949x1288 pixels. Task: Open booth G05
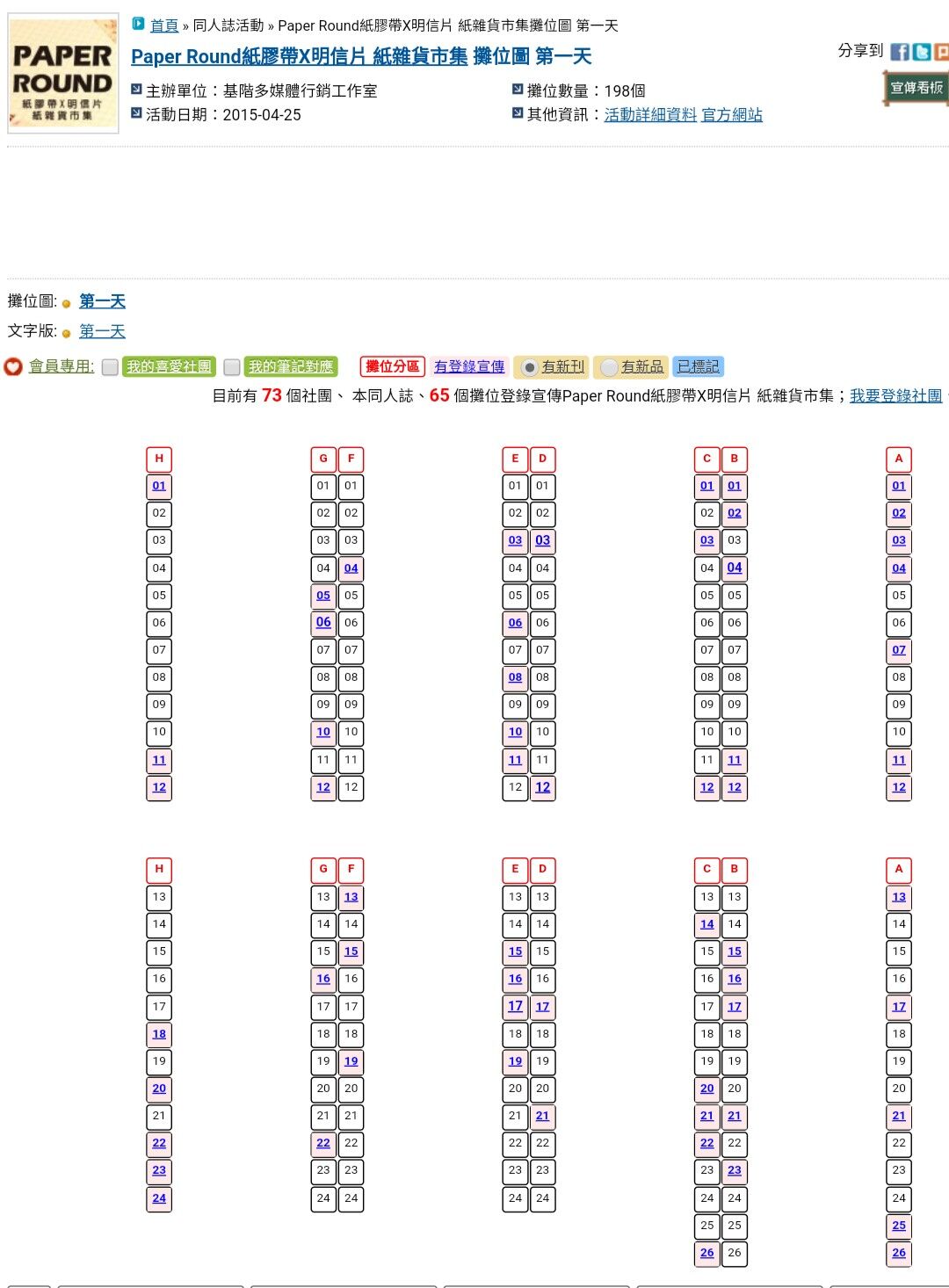(323, 596)
